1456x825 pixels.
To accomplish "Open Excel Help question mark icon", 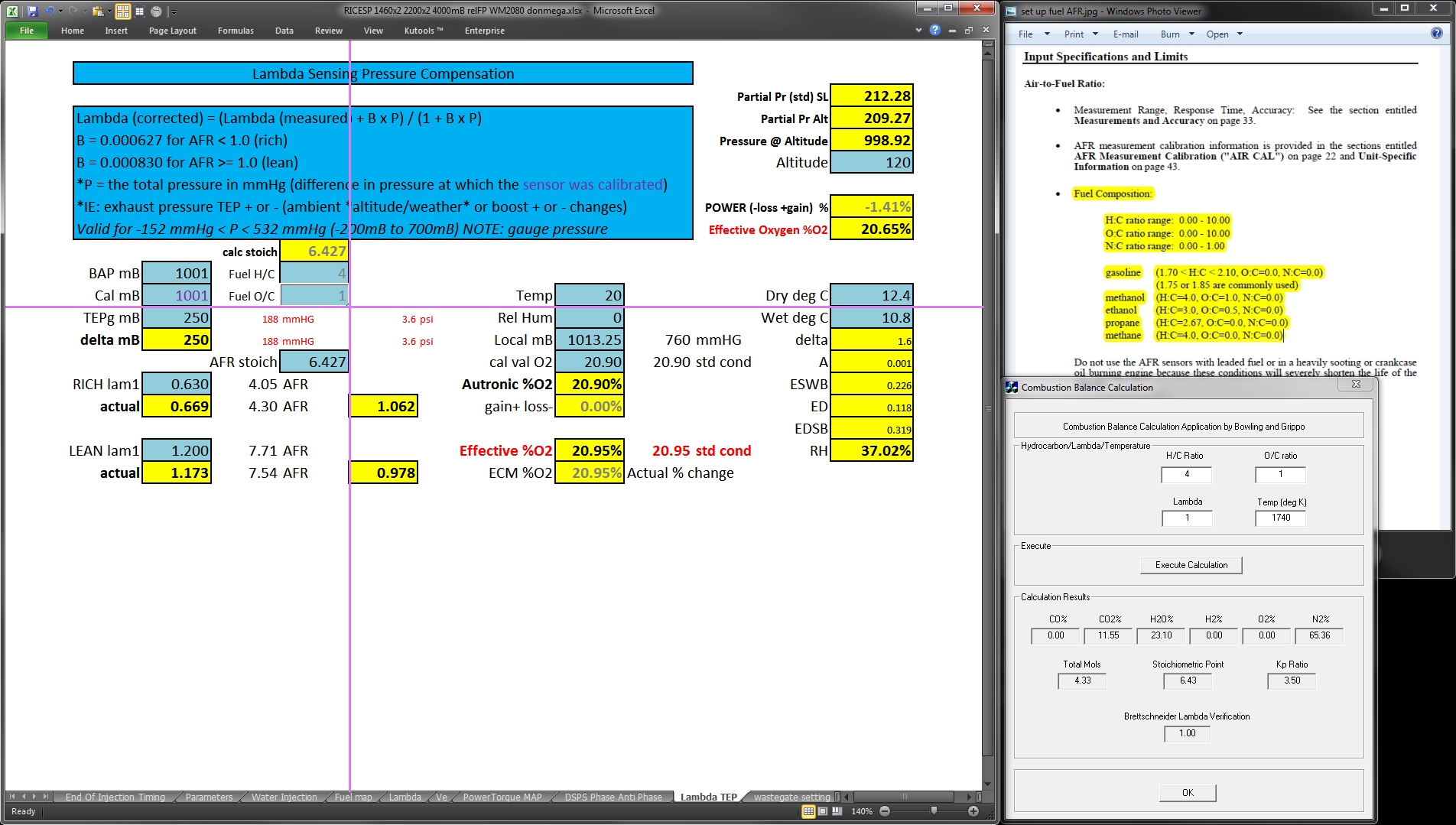I will (x=934, y=30).
